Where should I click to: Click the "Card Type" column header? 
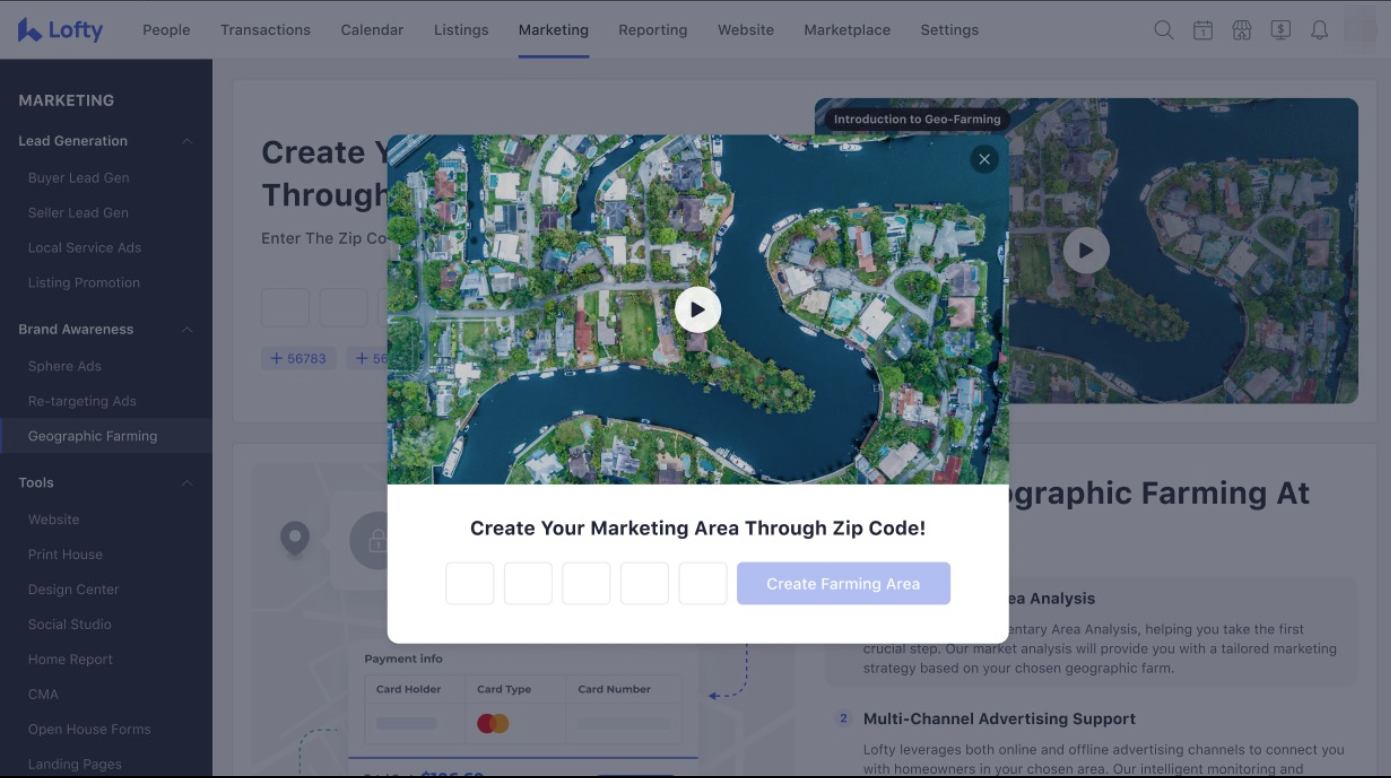(504, 689)
